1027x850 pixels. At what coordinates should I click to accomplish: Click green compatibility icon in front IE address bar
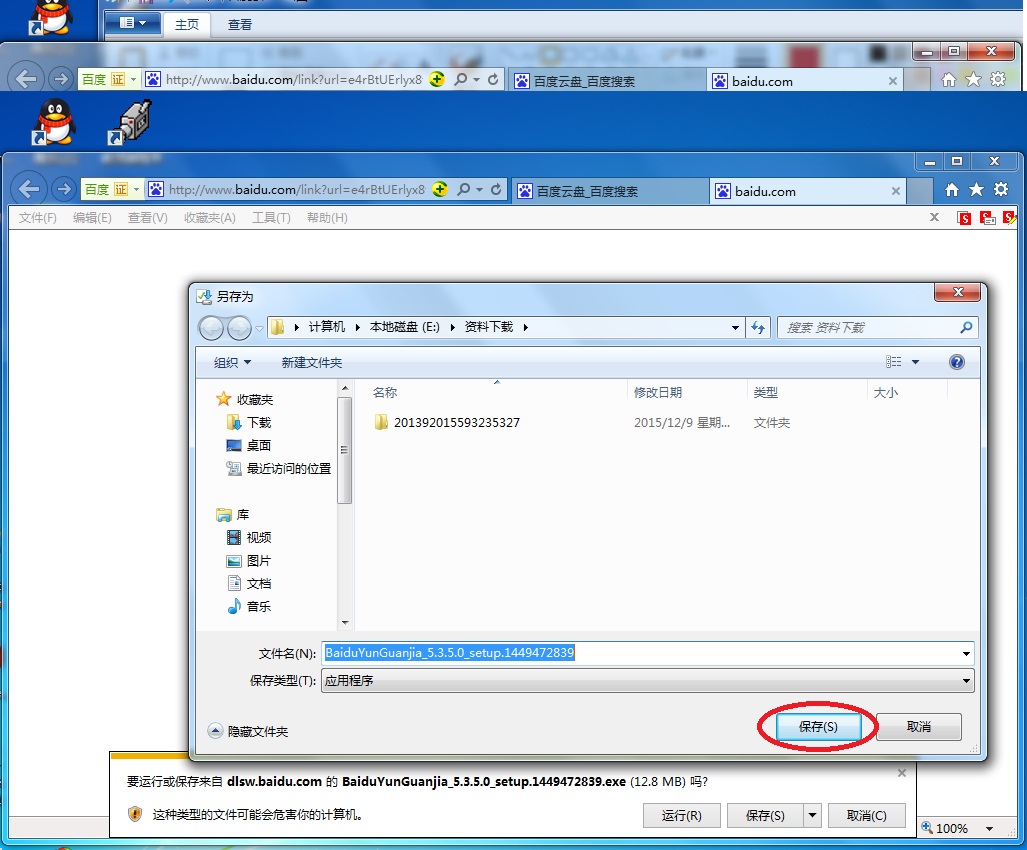point(440,189)
